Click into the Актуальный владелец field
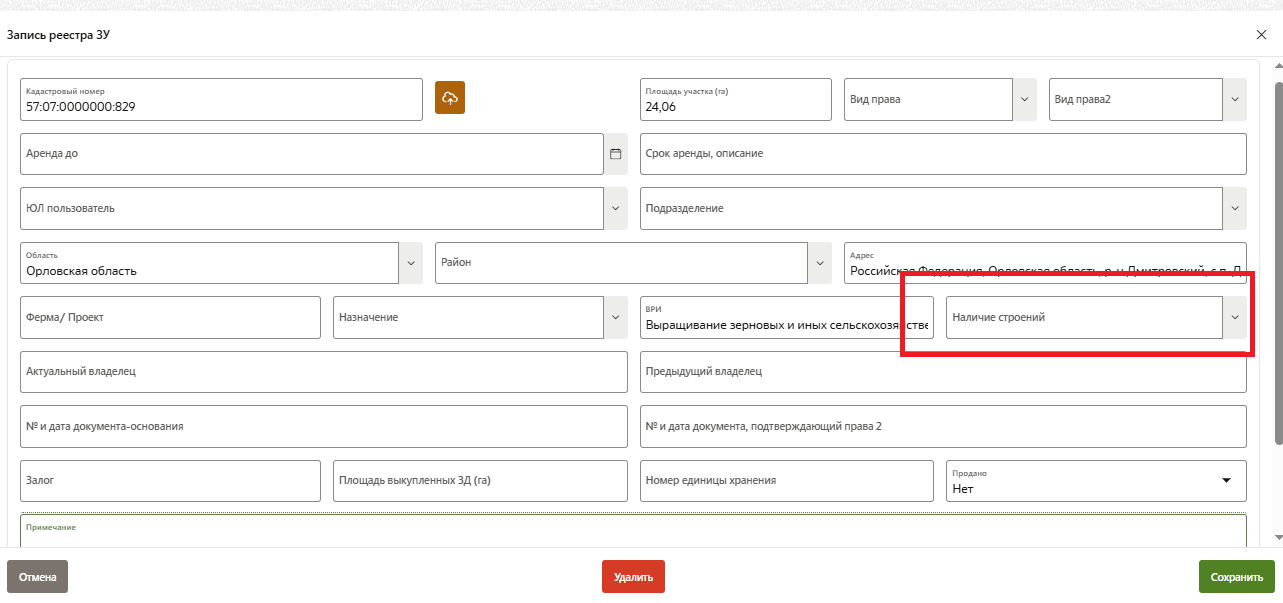Image resolution: width=1283 pixels, height=603 pixels. tap(323, 371)
